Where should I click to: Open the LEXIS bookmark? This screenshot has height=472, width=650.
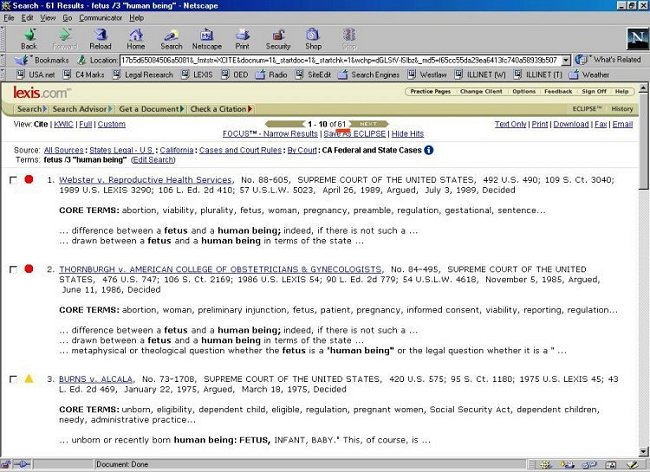click(x=197, y=75)
